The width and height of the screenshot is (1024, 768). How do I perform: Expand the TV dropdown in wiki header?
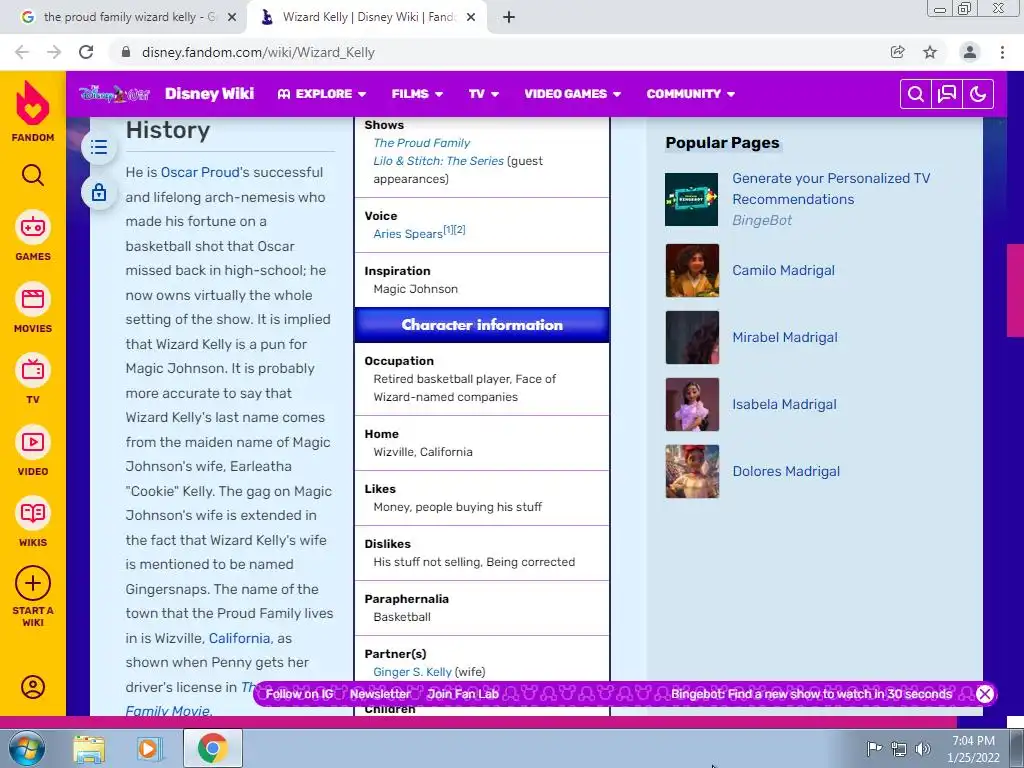click(484, 94)
